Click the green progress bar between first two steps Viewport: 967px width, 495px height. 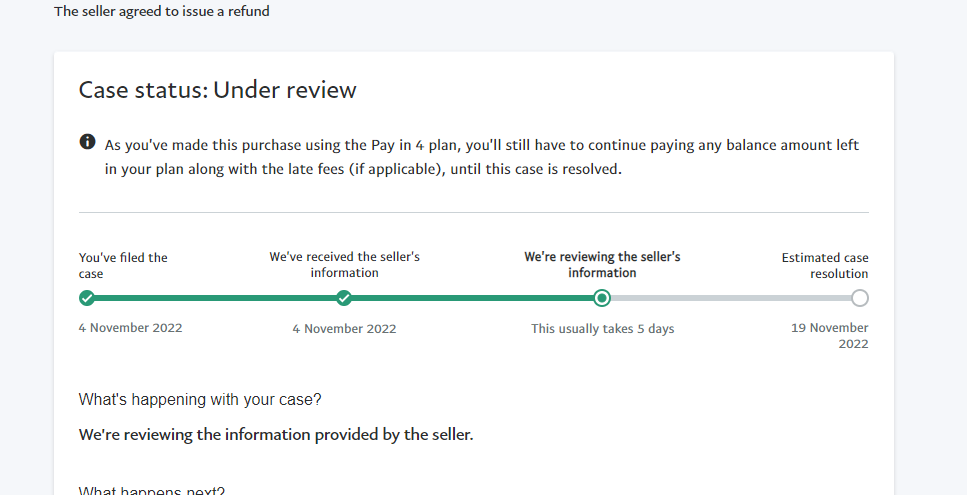[215, 298]
